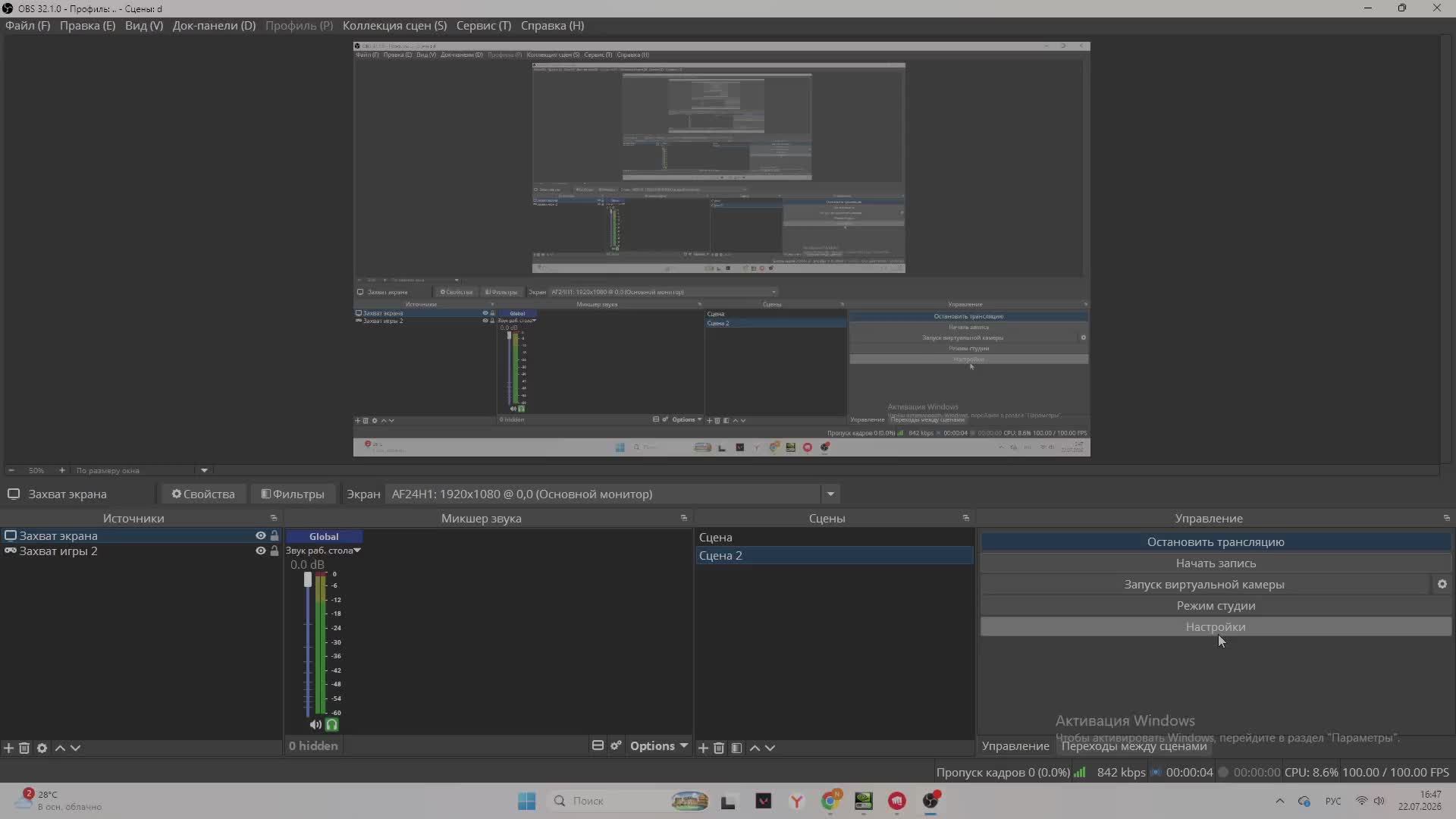
Task: Add a new scene with plus icon
Action: click(703, 748)
